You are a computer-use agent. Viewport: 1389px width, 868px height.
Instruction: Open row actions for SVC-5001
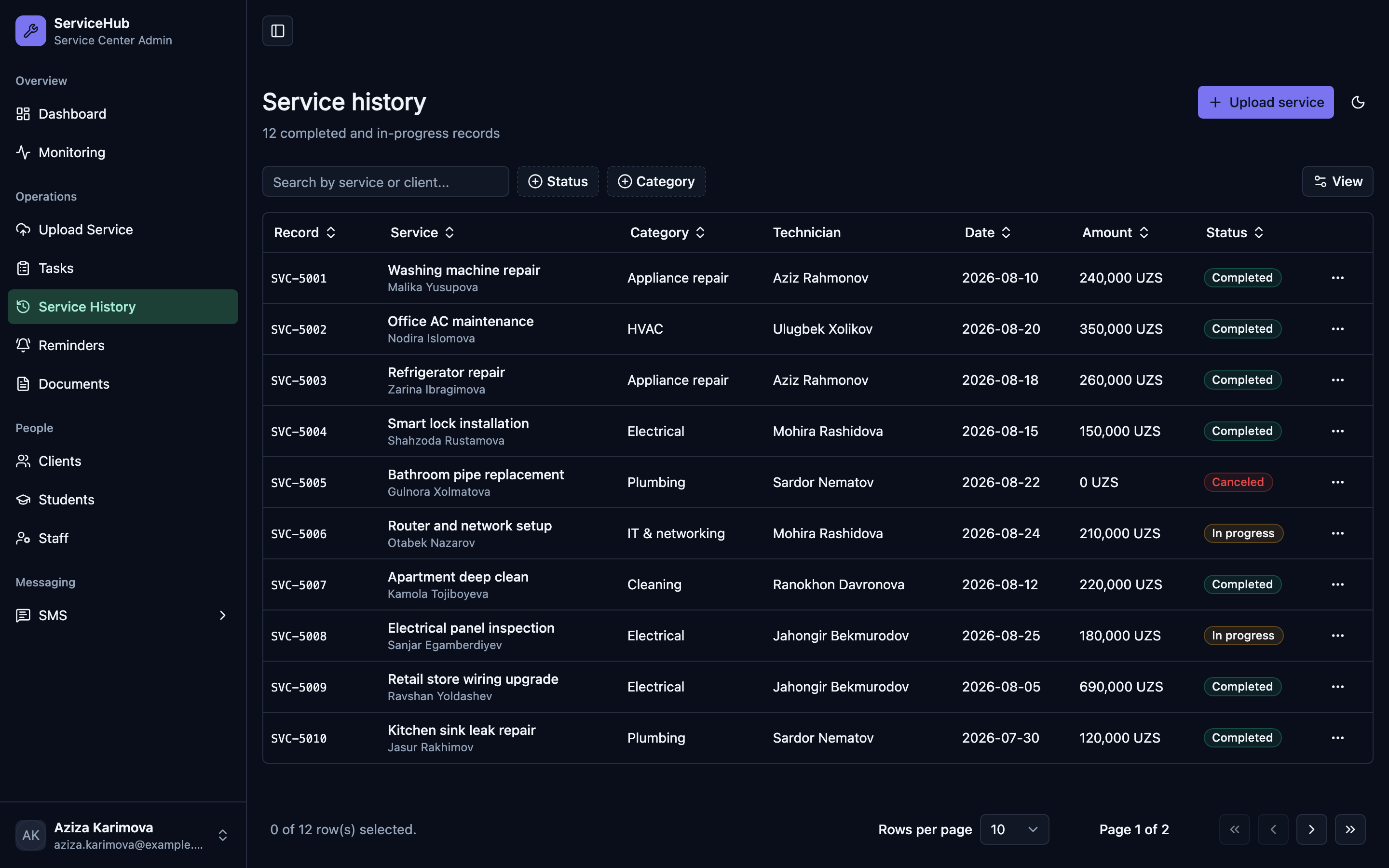tap(1337, 278)
